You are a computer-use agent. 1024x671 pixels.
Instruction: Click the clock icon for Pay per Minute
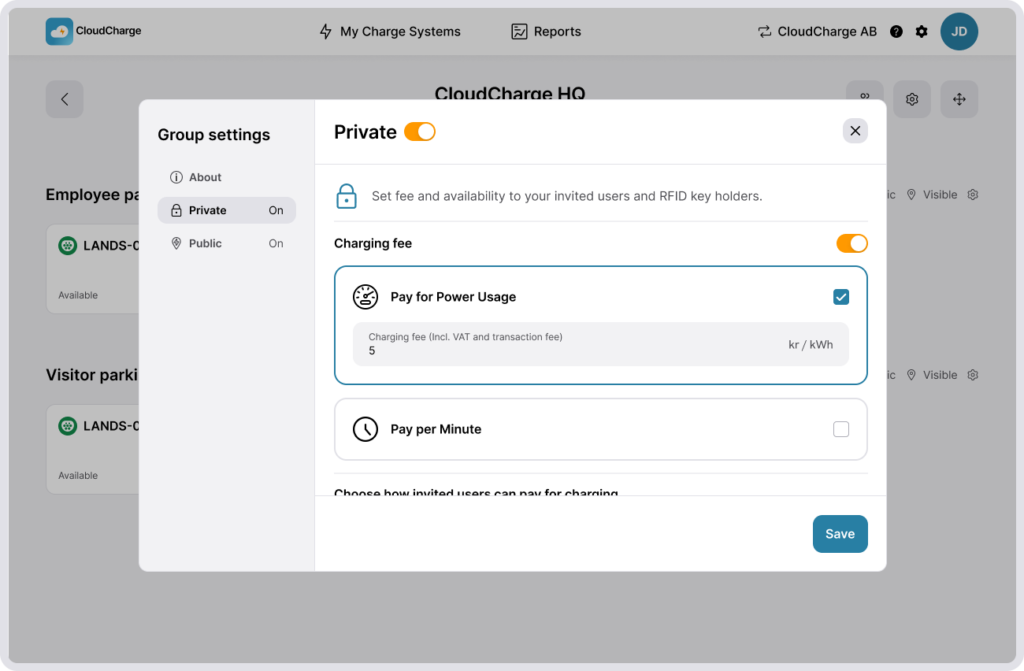[x=365, y=429]
